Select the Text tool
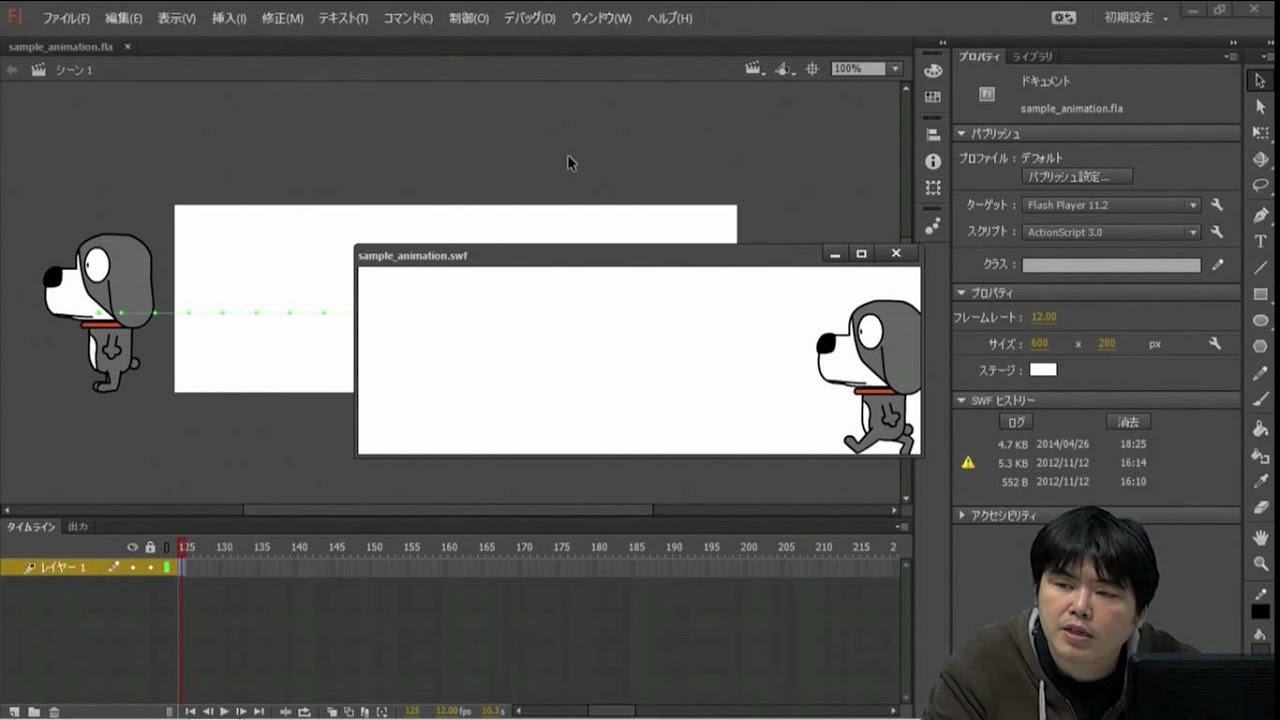1280x720 pixels. pyautogui.click(x=1261, y=241)
